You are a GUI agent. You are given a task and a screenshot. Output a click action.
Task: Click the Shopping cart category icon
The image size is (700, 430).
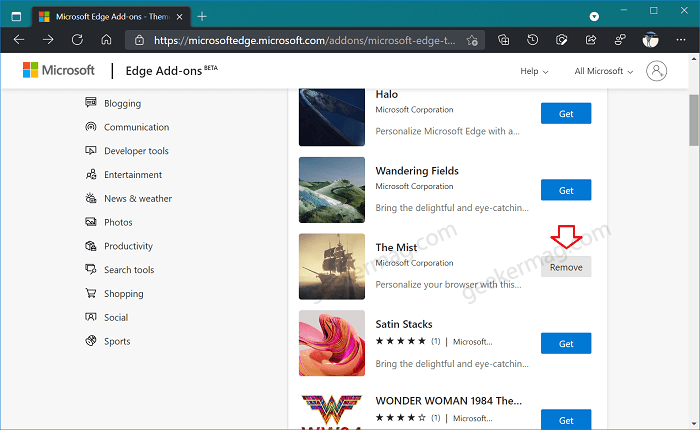point(91,293)
